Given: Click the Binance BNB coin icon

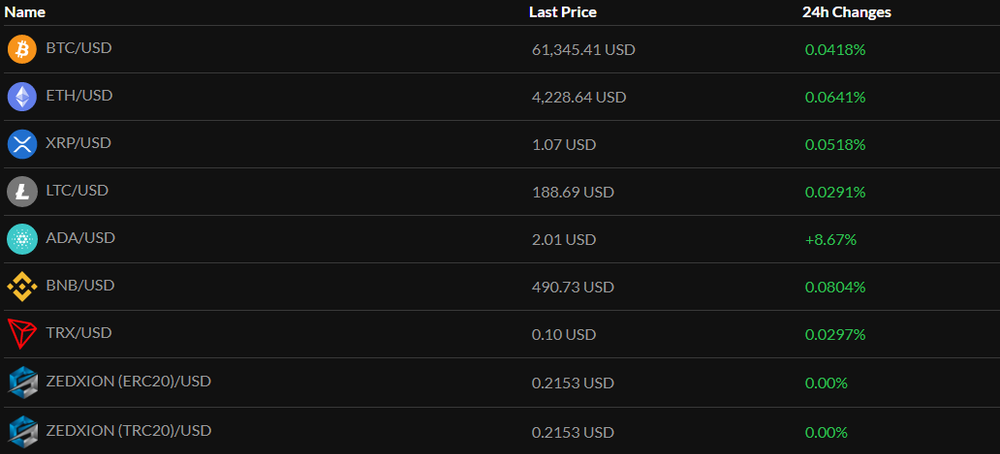Looking at the screenshot, I should (x=22, y=287).
